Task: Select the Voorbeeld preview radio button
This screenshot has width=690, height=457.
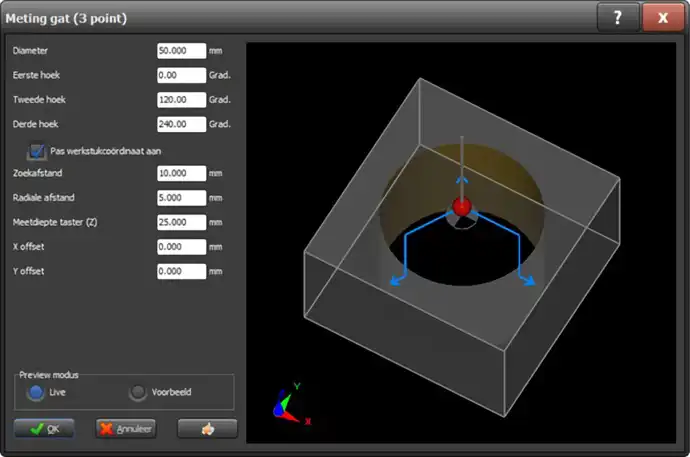Action: click(x=138, y=392)
